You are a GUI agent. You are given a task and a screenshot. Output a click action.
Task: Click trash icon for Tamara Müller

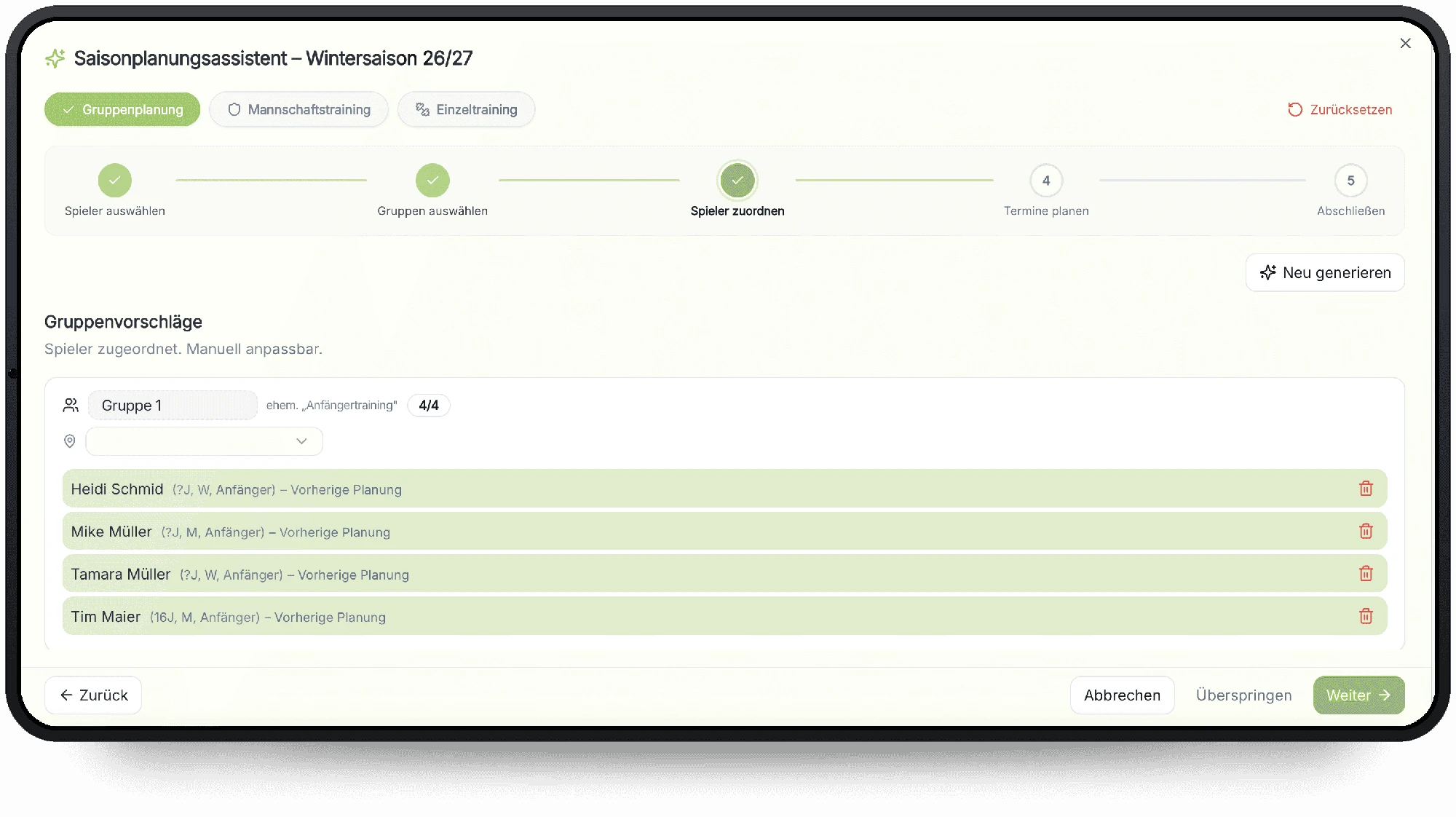coord(1366,574)
